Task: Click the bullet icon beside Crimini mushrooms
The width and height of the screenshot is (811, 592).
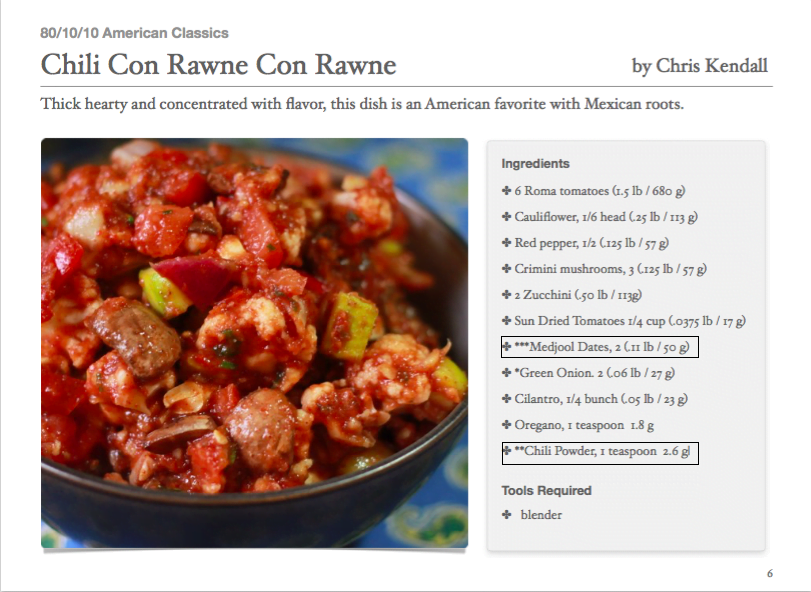Action: click(506, 268)
